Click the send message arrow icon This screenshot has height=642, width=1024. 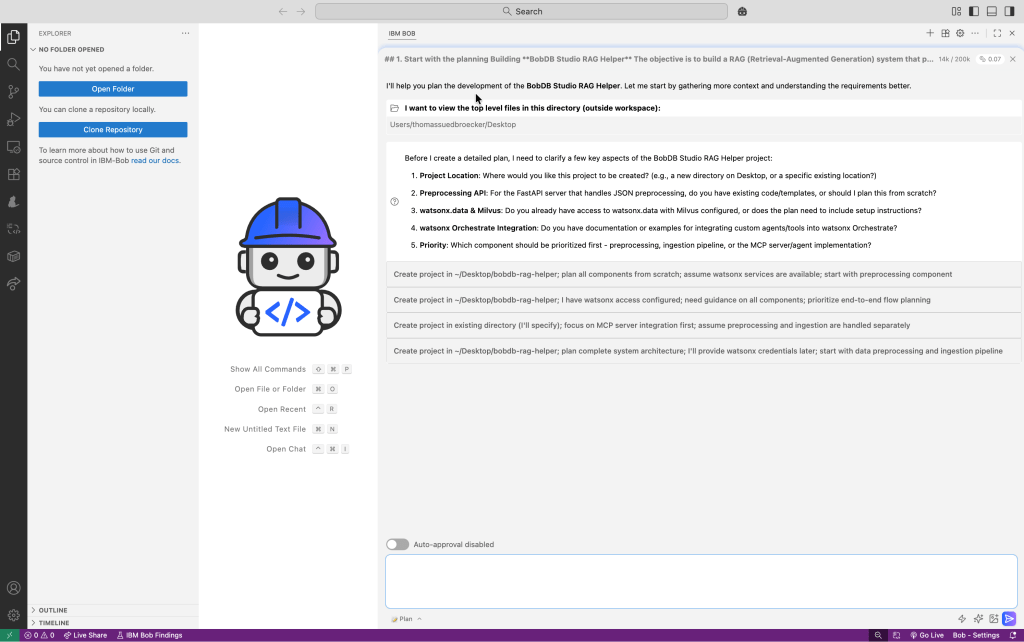pyautogui.click(x=1009, y=619)
